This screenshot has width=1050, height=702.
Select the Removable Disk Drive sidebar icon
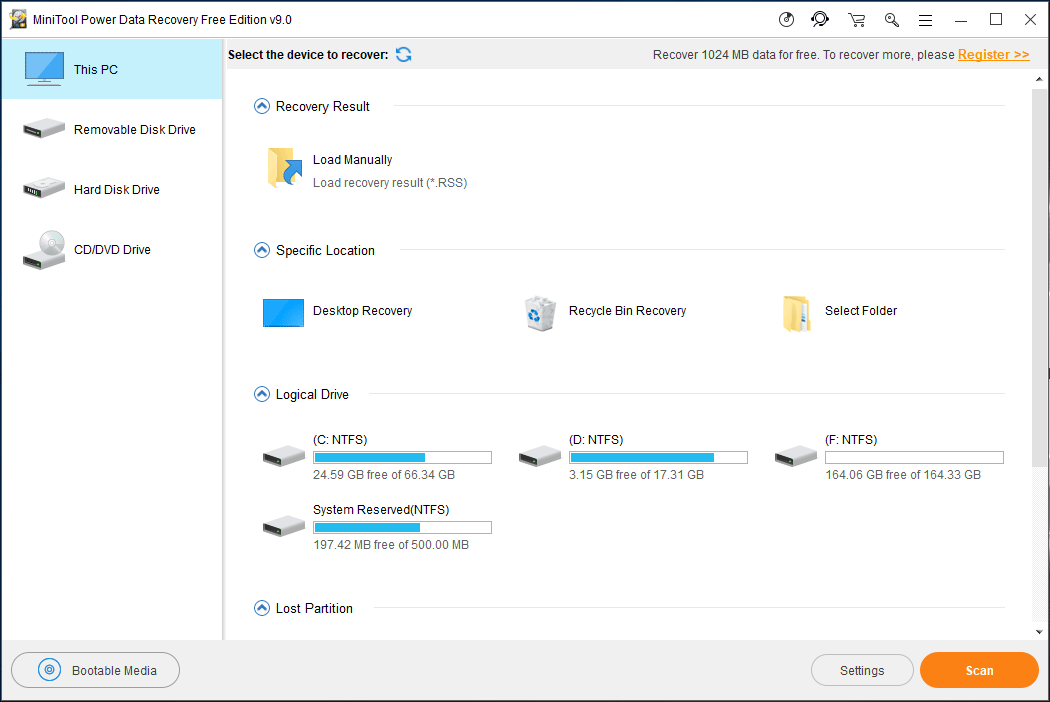(43, 129)
